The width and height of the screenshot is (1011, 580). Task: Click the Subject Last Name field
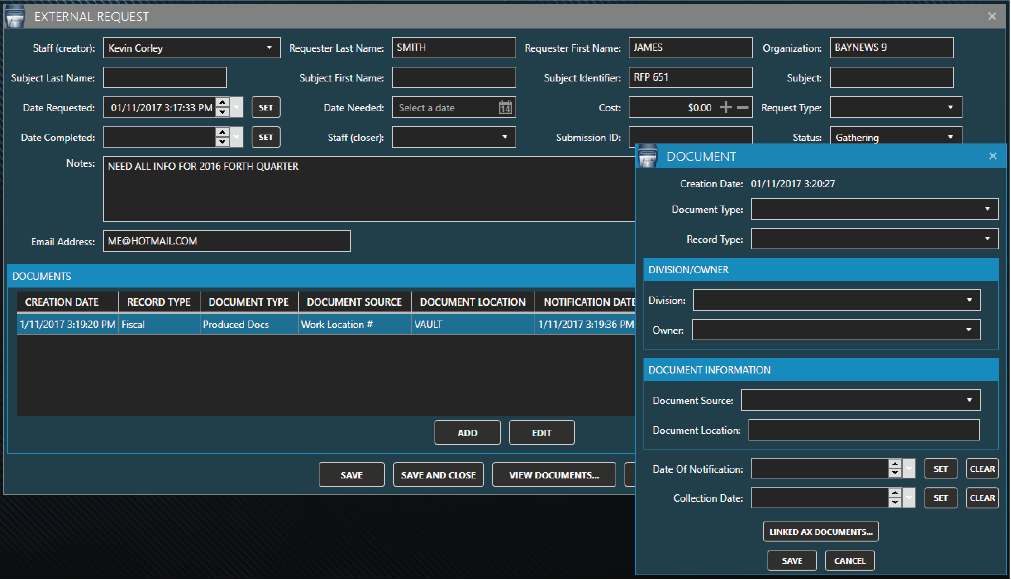pos(165,77)
